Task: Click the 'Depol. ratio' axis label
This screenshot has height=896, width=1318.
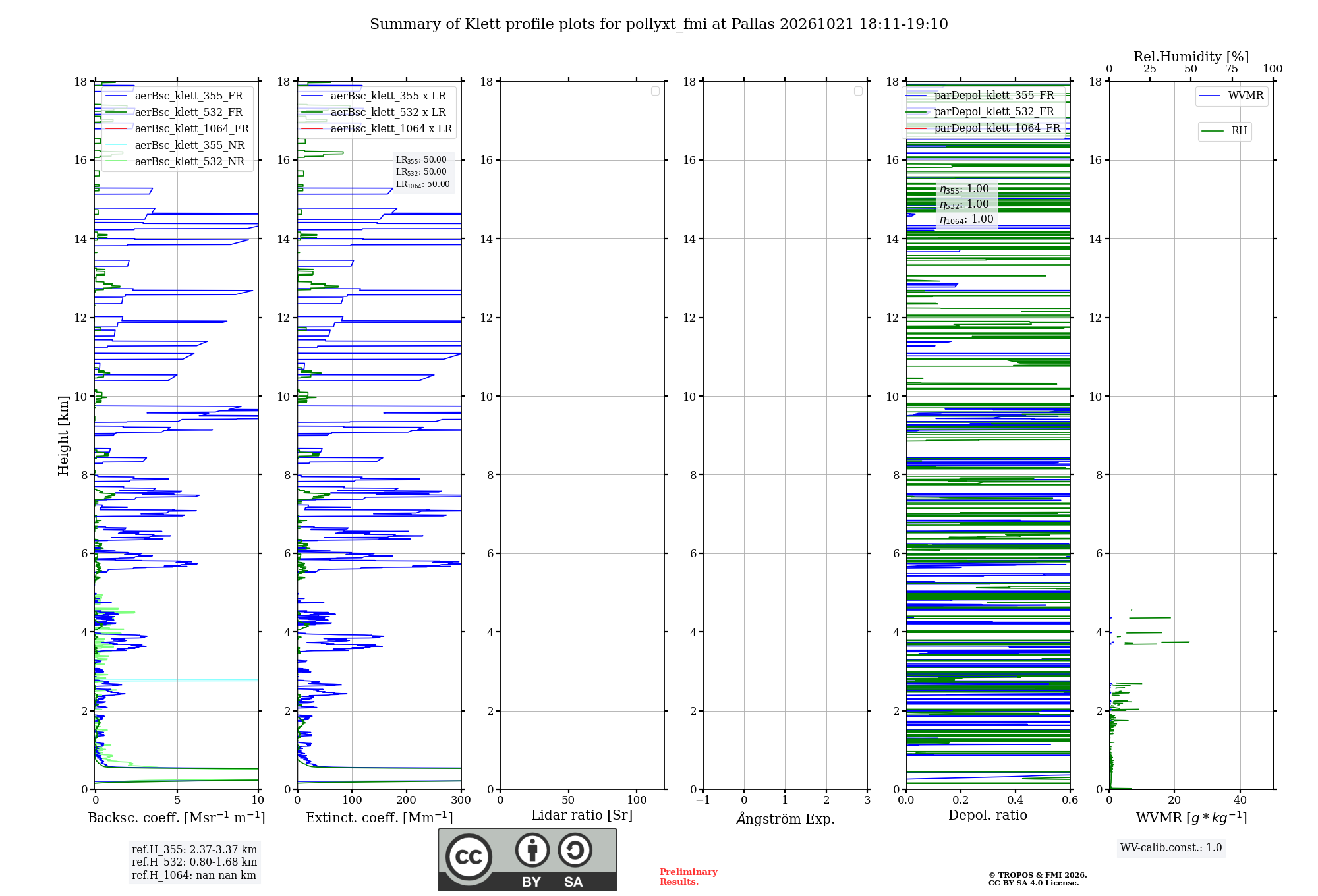Action: (988, 816)
